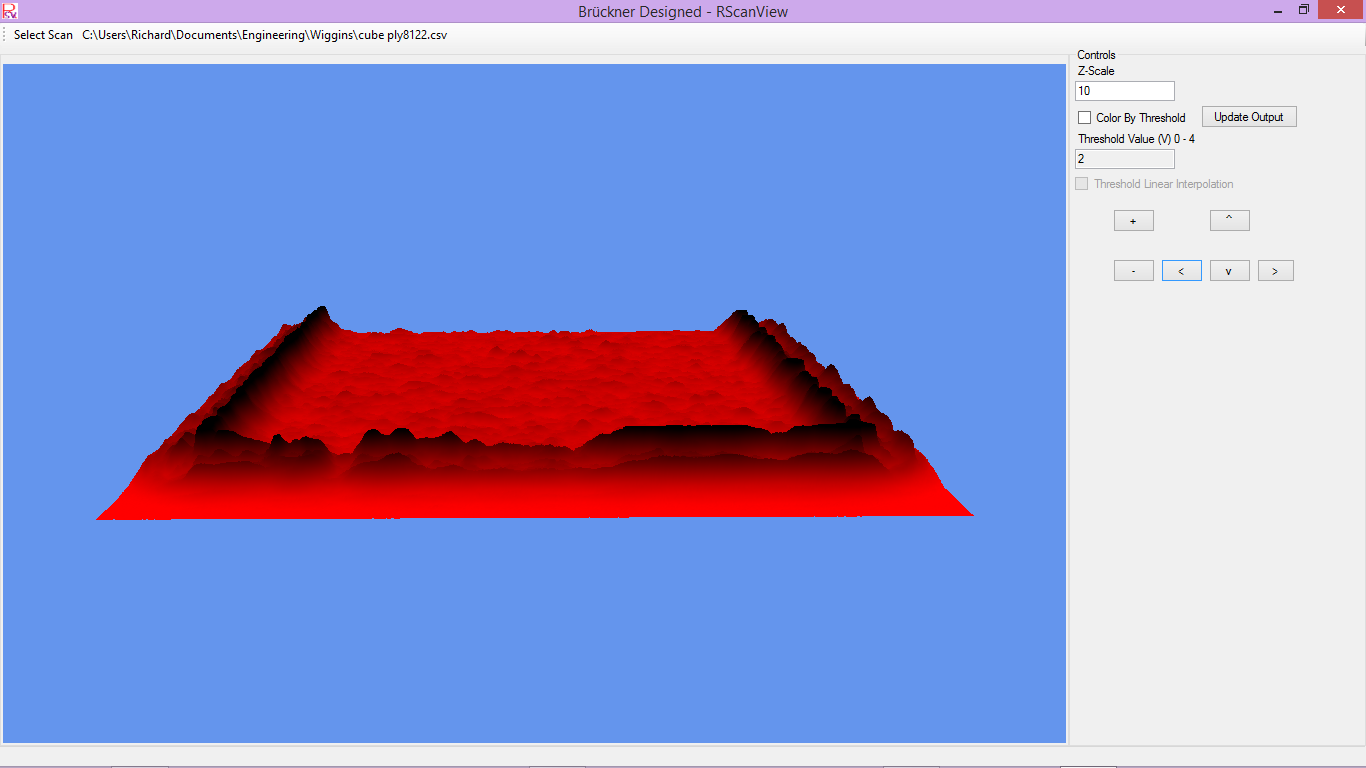The height and width of the screenshot is (768, 1366).
Task: Enable the Color By Threshold checkbox
Action: point(1084,118)
